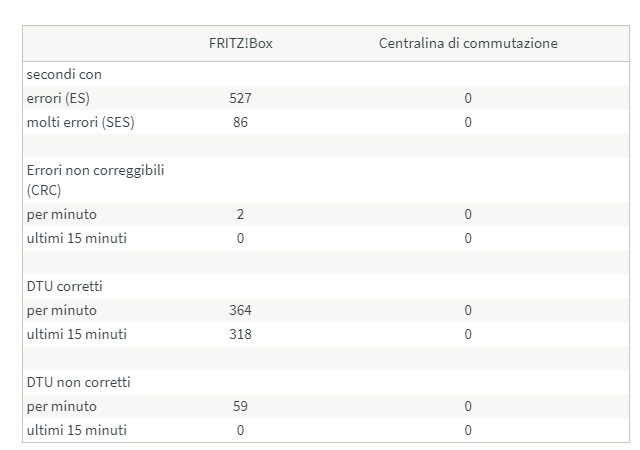Select the FRITZ!Box value 86
640x450 pixels.
coord(240,122)
